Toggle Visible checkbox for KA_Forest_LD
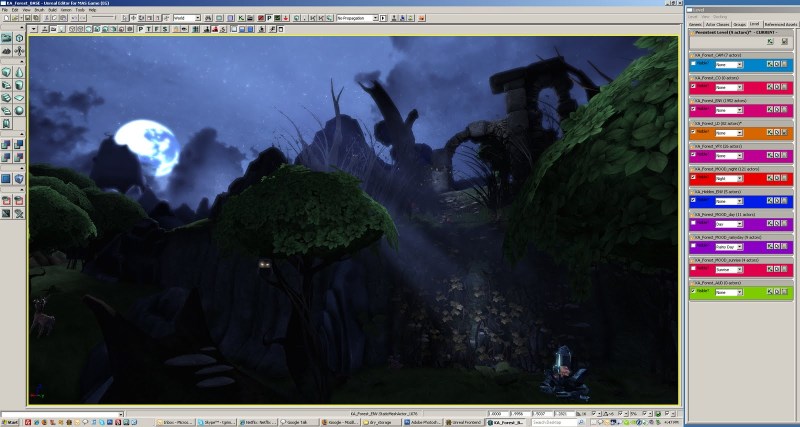Image resolution: width=800 pixels, height=427 pixels. 693,132
